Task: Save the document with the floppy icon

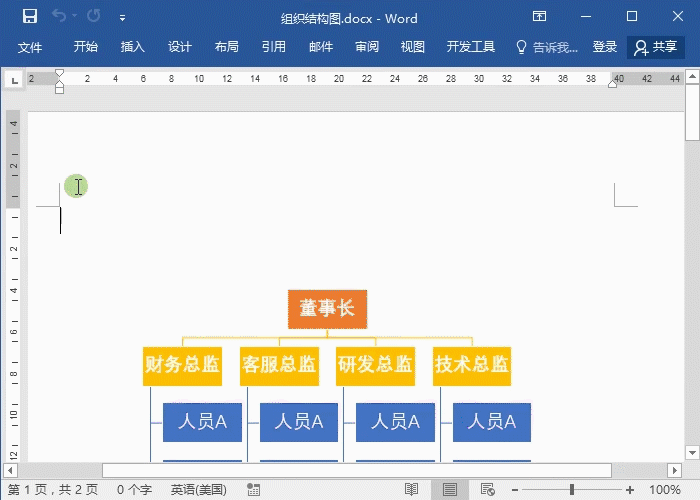Action: [30, 17]
